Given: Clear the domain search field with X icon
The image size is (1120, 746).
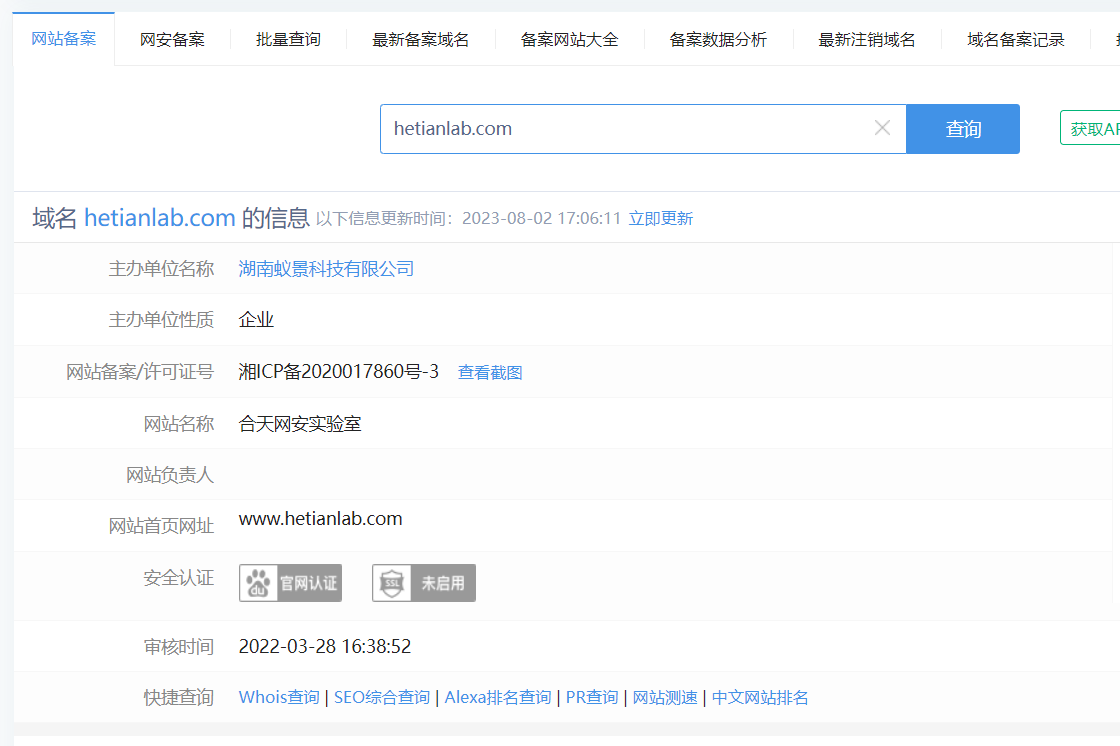Looking at the screenshot, I should pos(882,128).
